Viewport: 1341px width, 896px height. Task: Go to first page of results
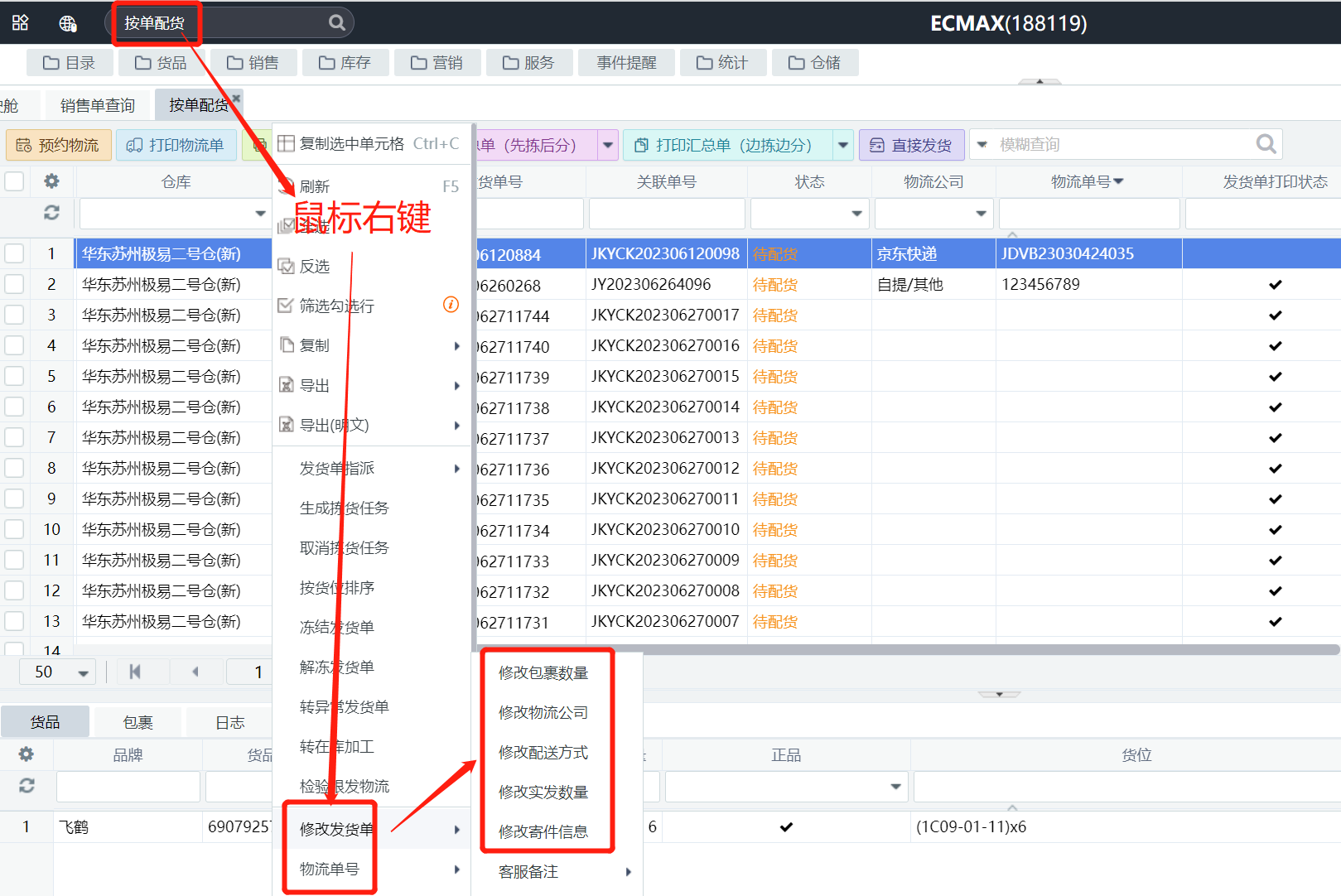click(135, 672)
